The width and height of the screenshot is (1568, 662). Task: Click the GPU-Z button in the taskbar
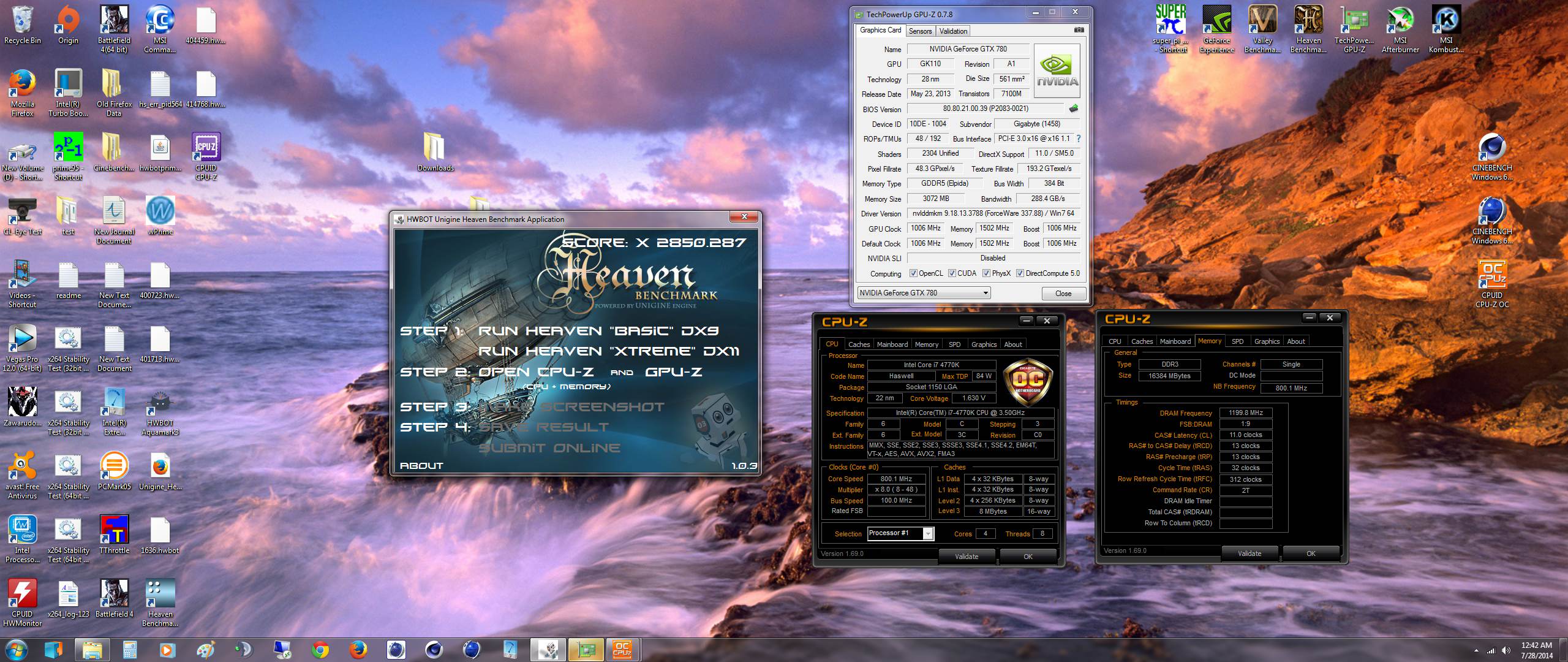586,649
